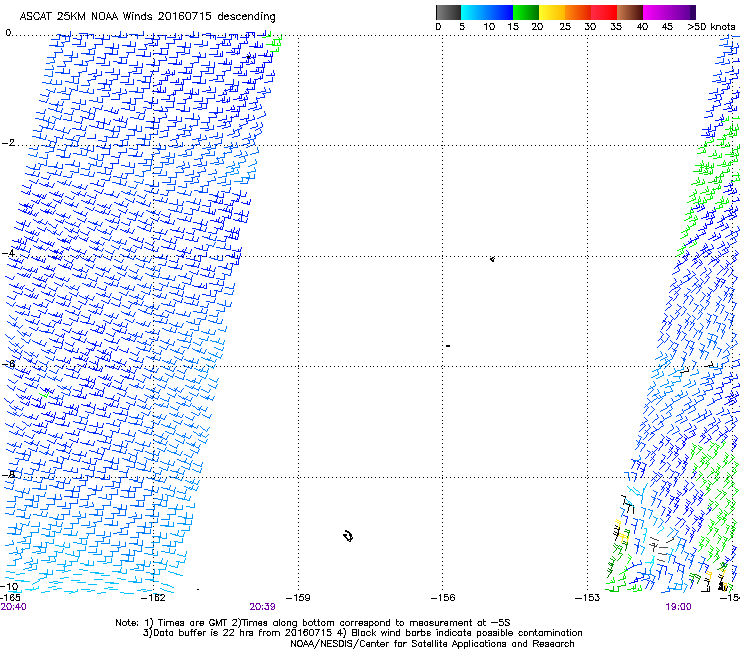Image resolution: width=740 pixels, height=650 pixels.
Task: Click the '15' label under the color bar
Action: click(513, 27)
